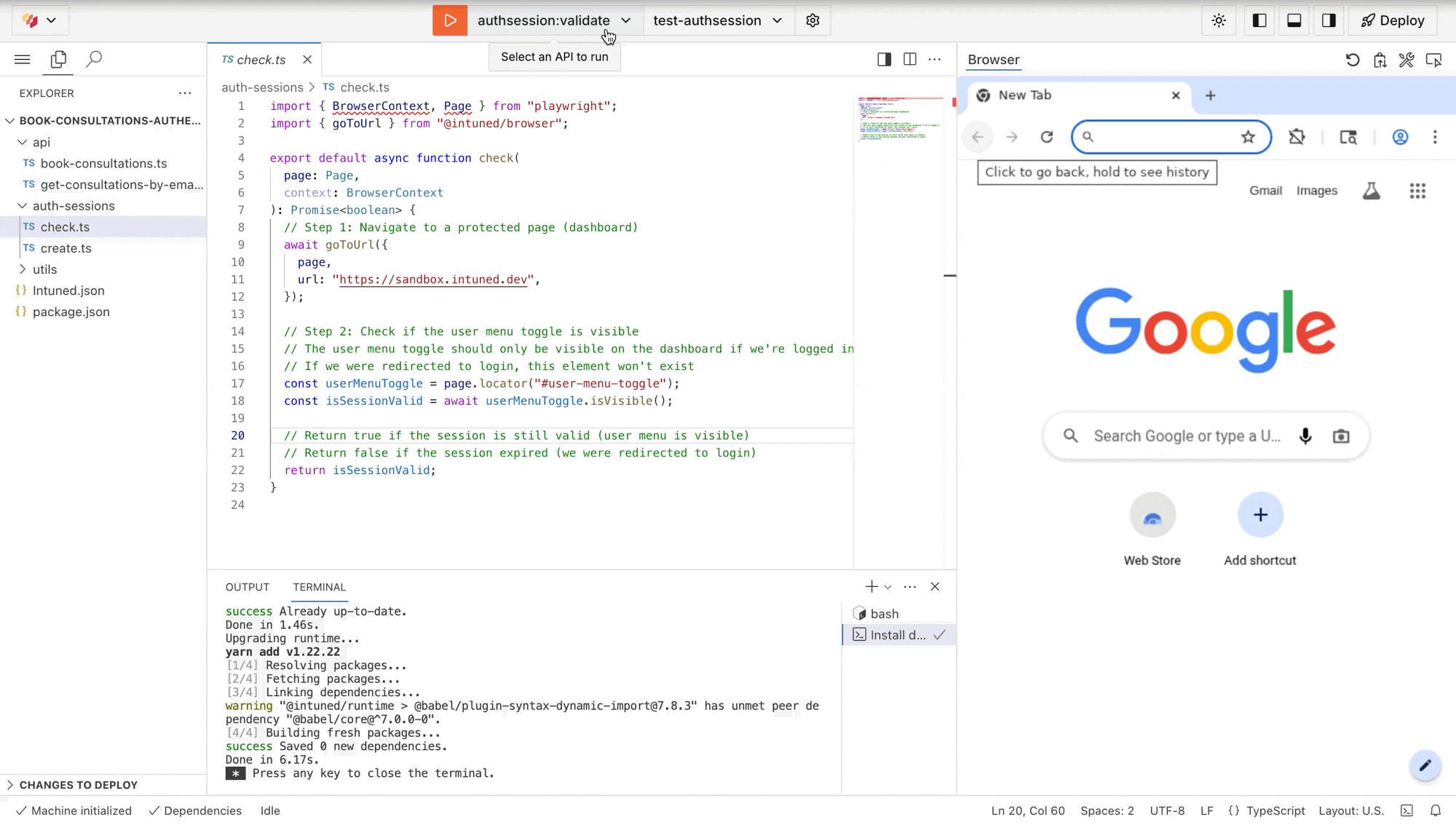Toggle light/dark theme with the sun icon
Viewport: 1456px width, 825px height.
[x=1219, y=20]
